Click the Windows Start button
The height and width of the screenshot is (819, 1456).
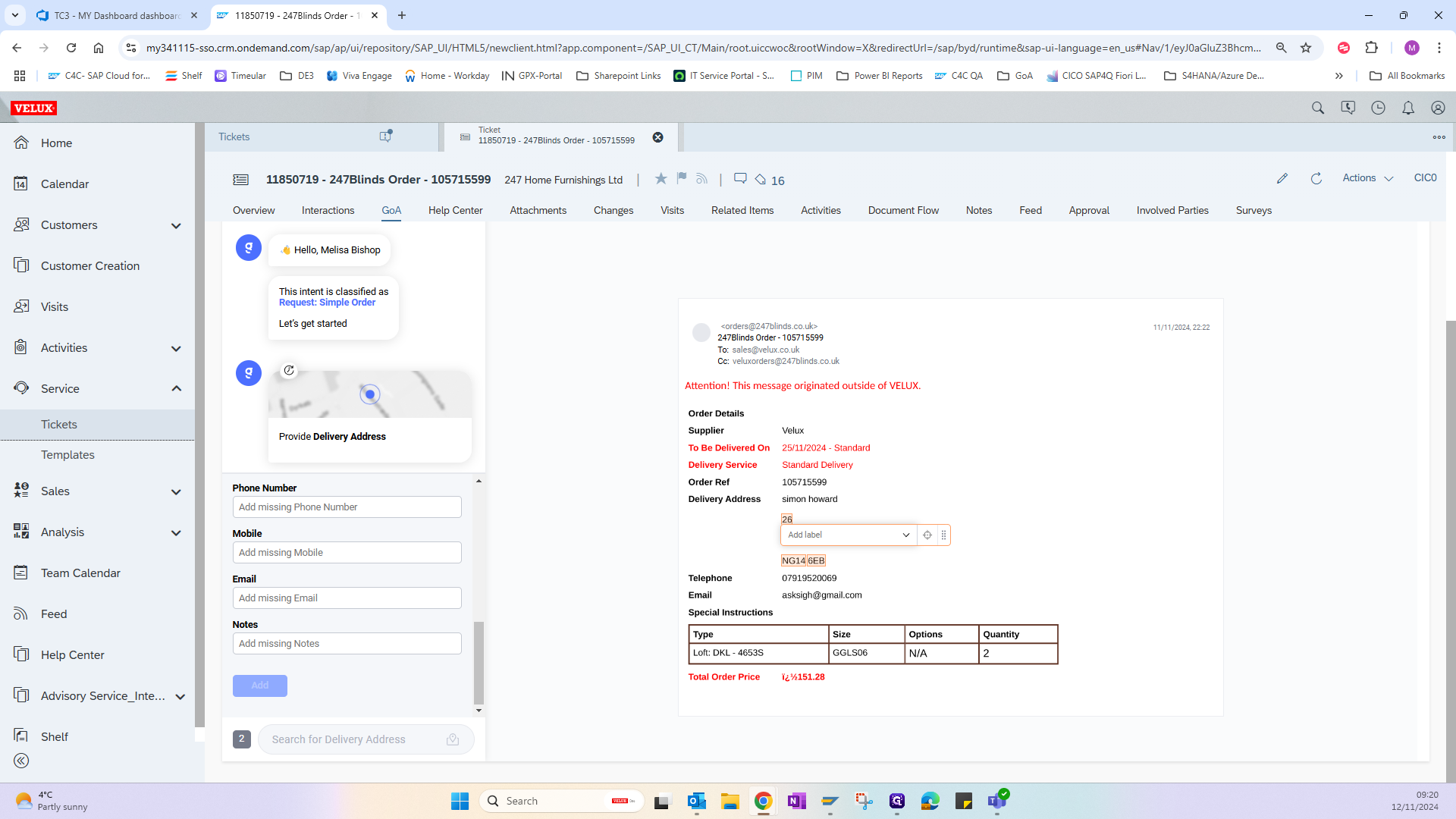(460, 802)
